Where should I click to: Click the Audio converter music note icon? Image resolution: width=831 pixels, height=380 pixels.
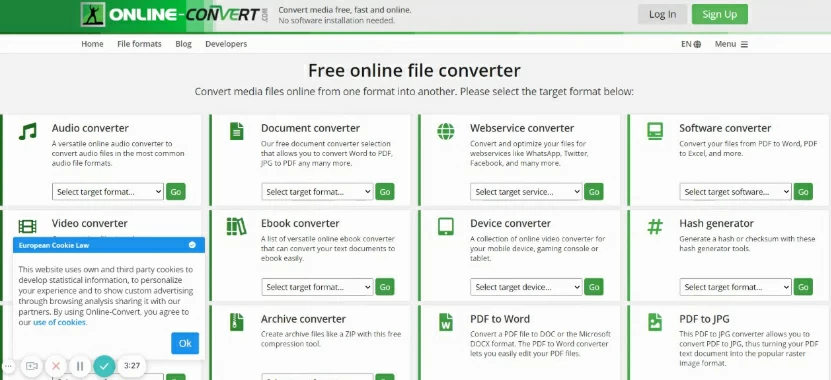pyautogui.click(x=28, y=131)
